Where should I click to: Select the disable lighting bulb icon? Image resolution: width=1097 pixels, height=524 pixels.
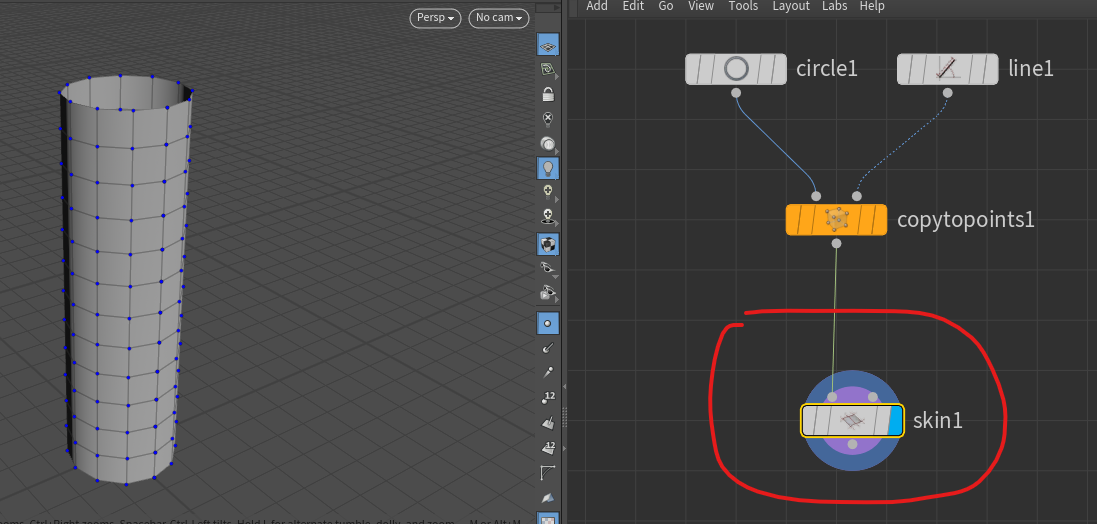[548, 119]
